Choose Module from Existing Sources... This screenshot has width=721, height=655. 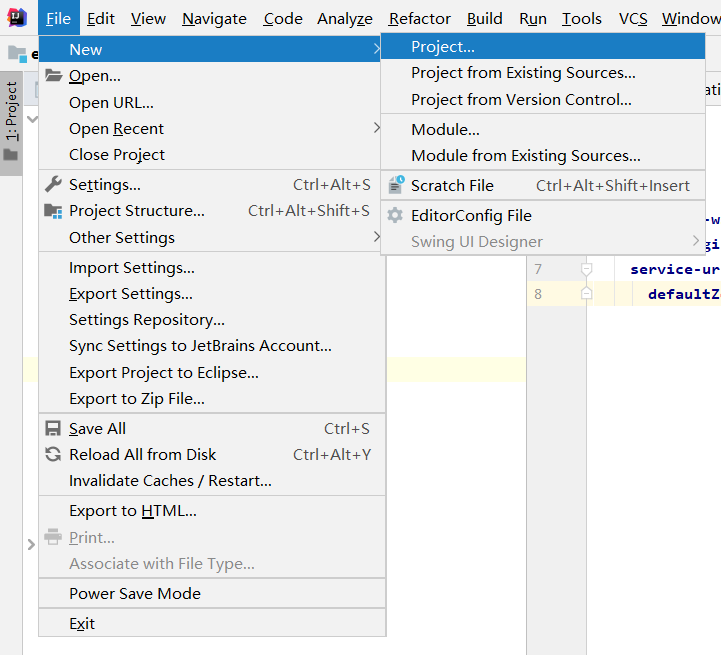tap(543, 155)
